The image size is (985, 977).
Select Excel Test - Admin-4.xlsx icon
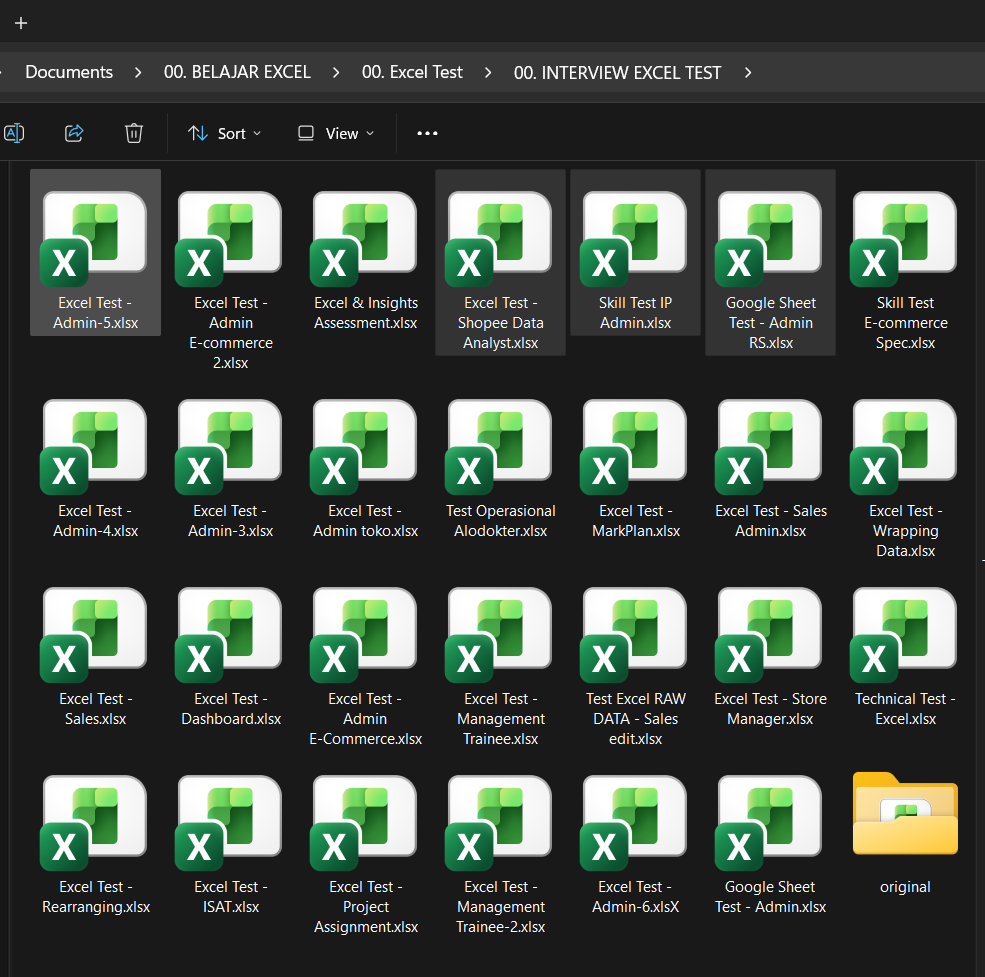[94, 447]
